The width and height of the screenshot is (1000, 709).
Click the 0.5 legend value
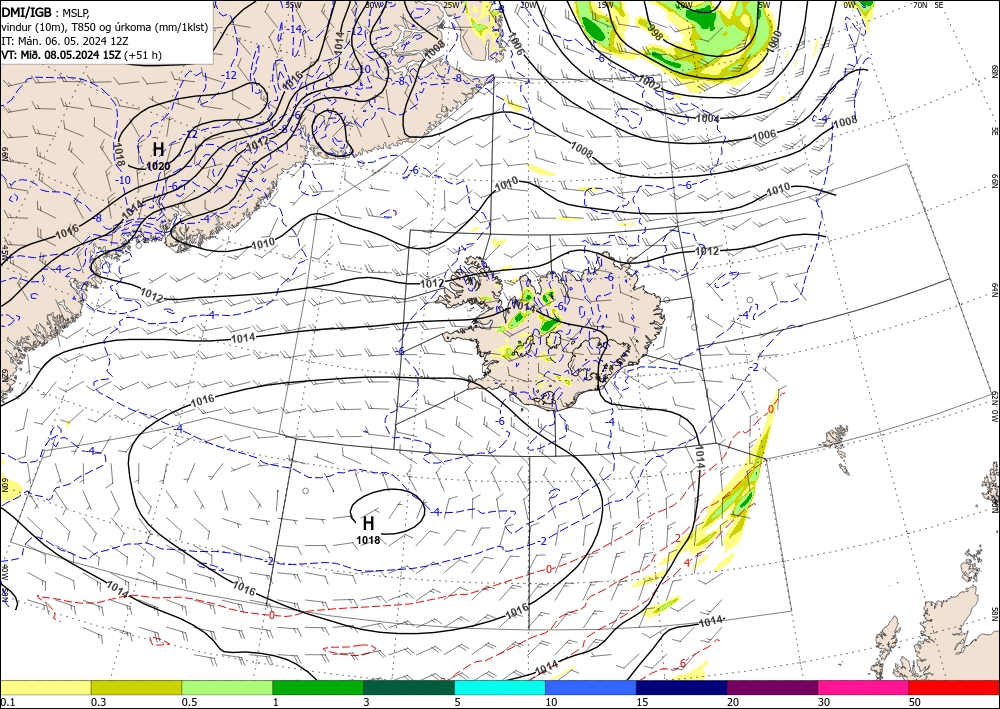click(x=189, y=702)
